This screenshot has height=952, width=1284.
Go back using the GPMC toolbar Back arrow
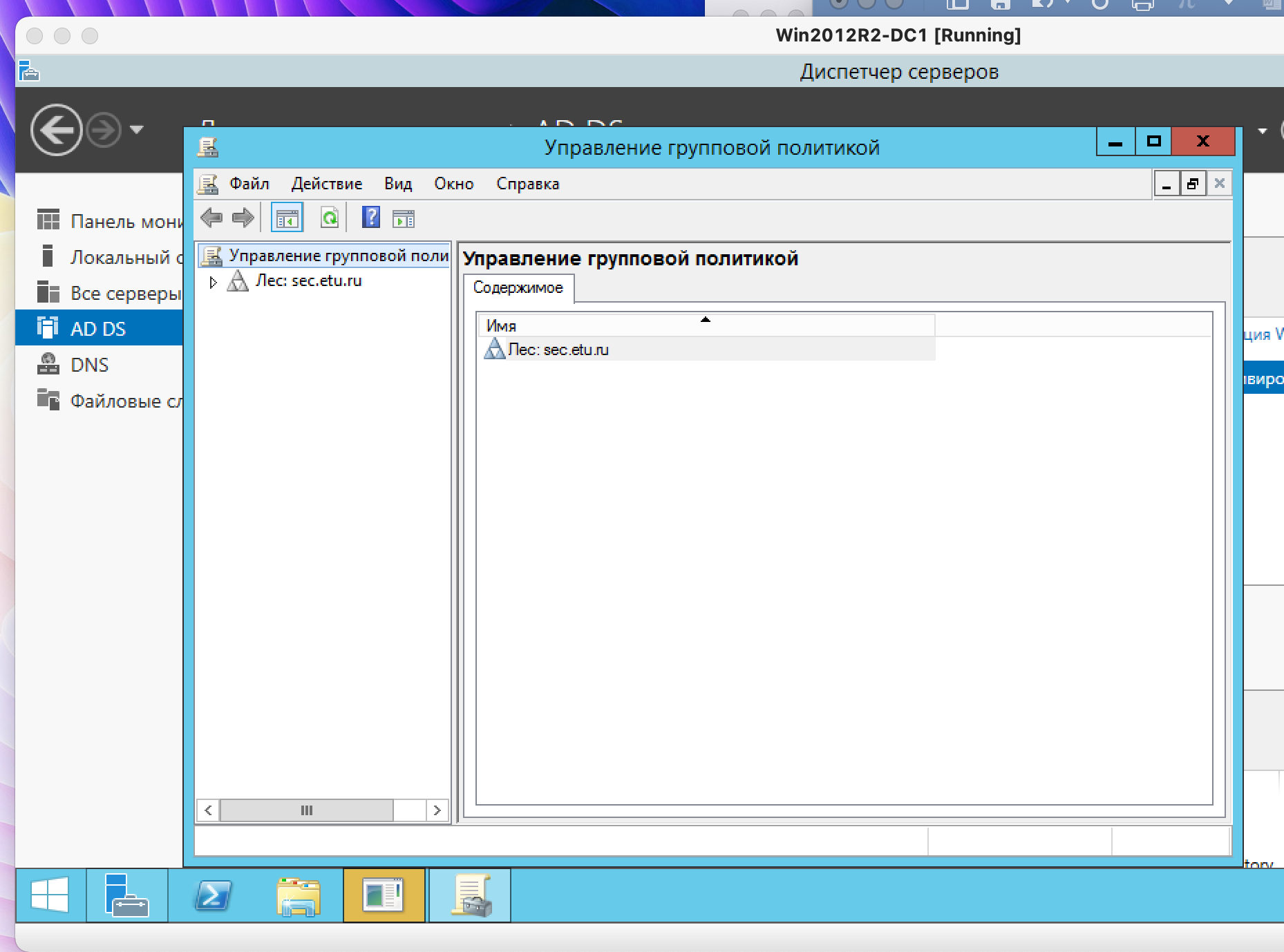pyautogui.click(x=211, y=218)
